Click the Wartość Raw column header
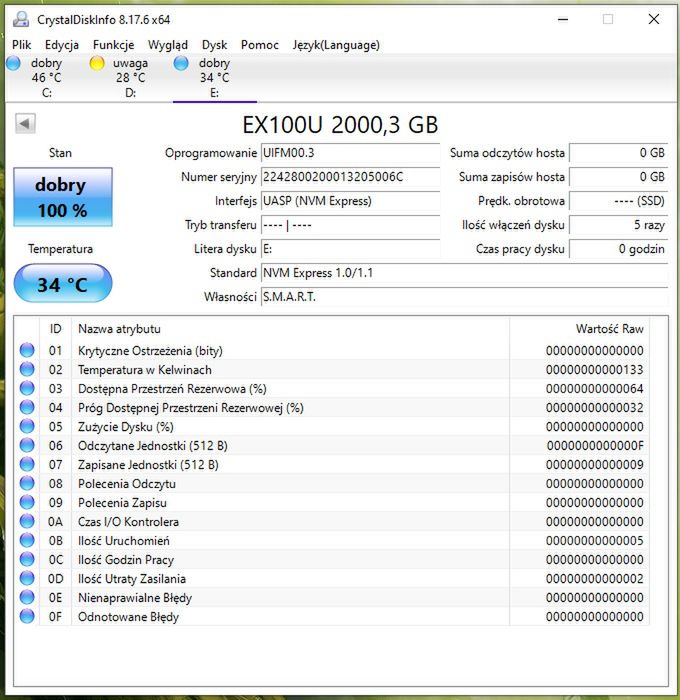This screenshot has height=700, width=680. click(579, 329)
